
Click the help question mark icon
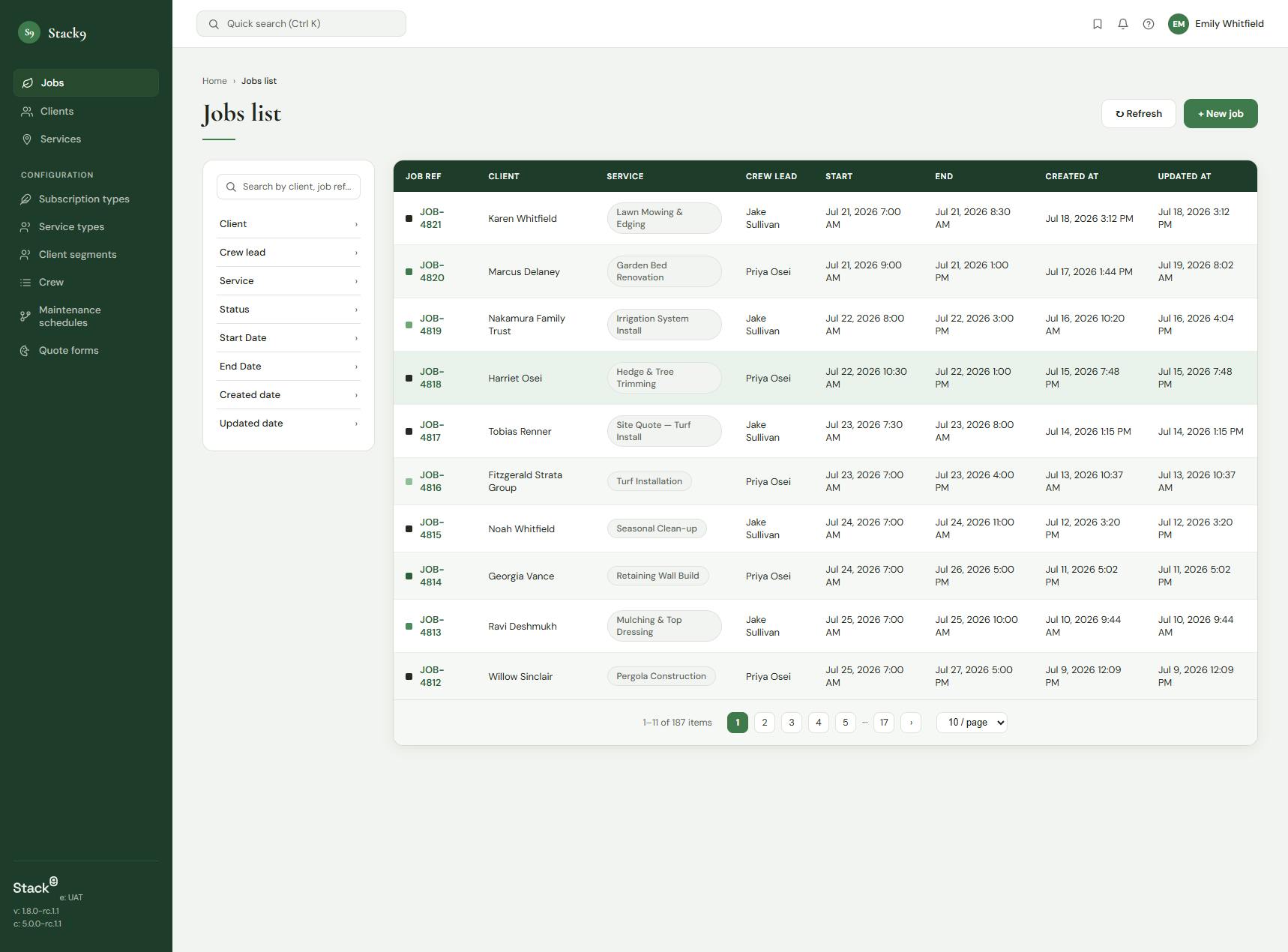click(x=1149, y=24)
